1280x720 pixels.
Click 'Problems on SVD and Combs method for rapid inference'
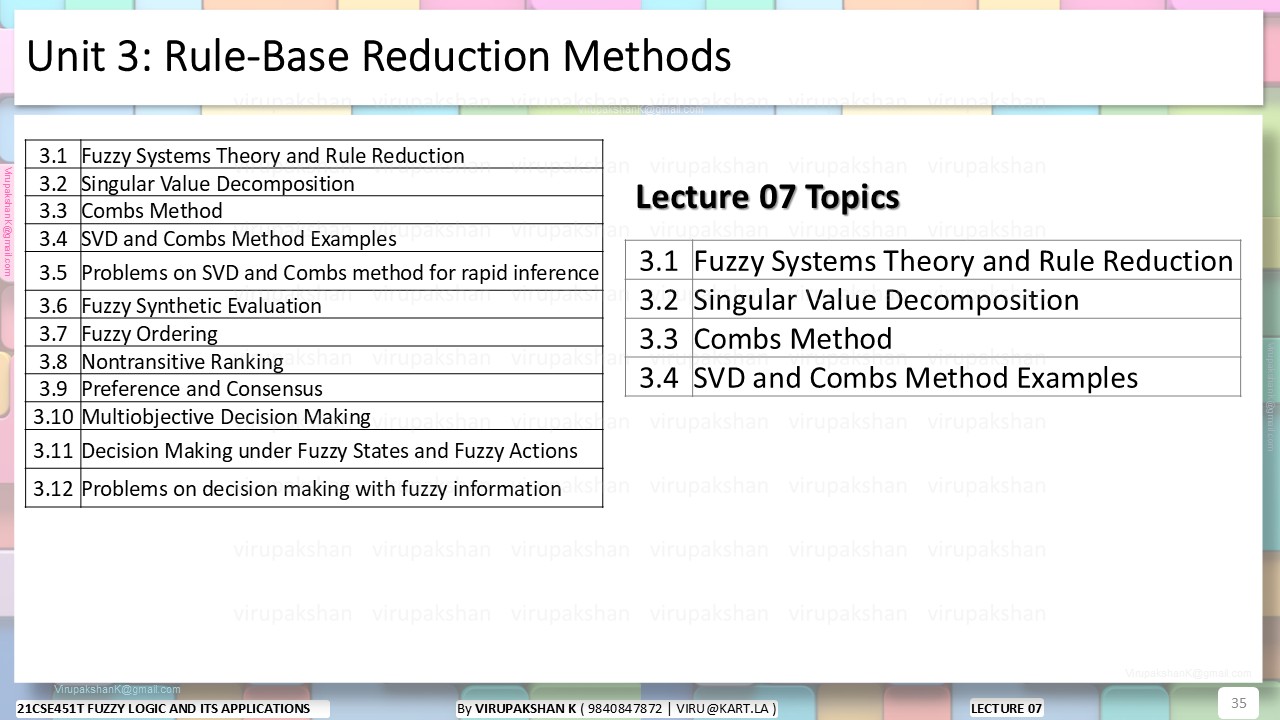340,273
